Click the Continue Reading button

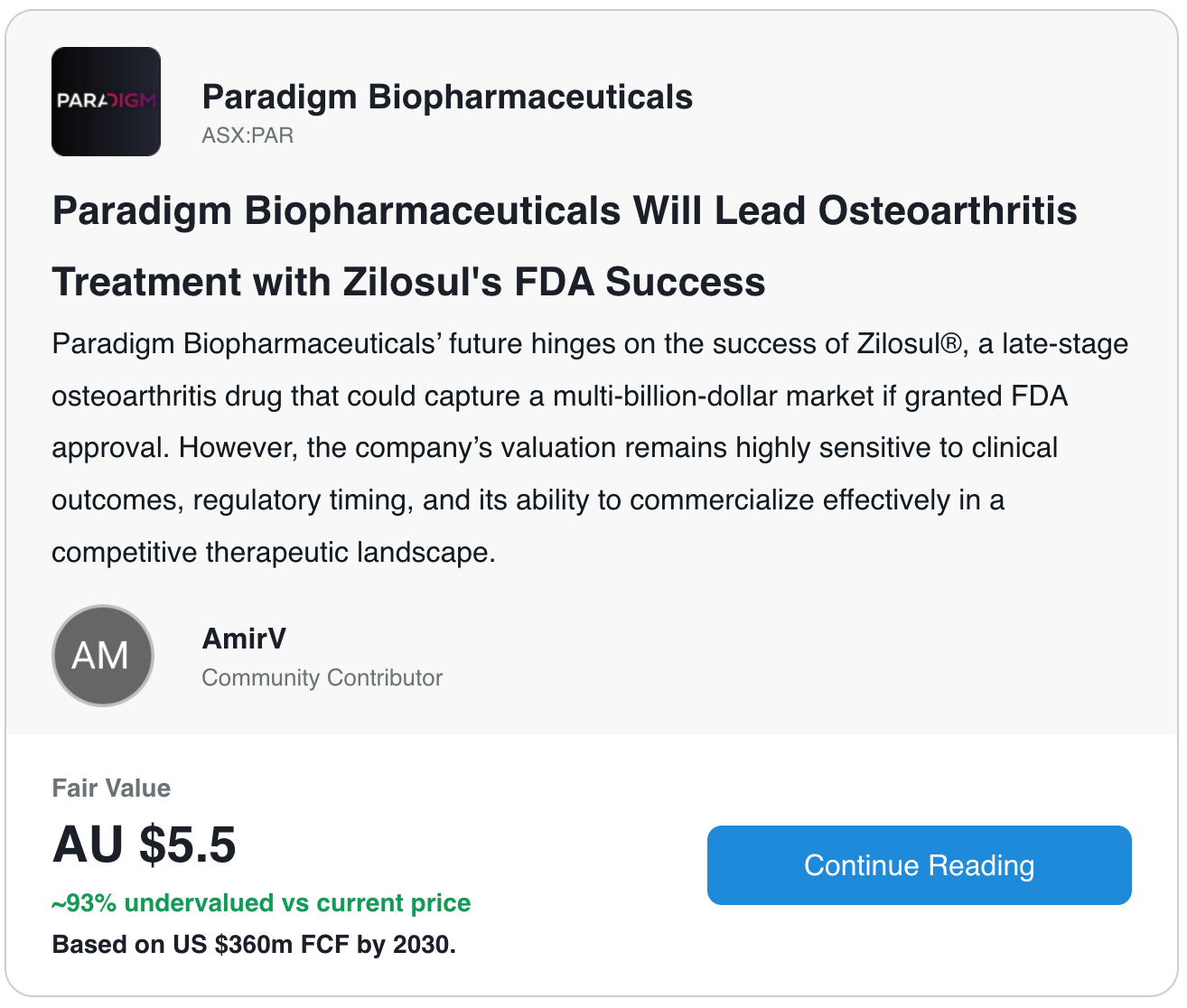pyautogui.click(x=919, y=865)
